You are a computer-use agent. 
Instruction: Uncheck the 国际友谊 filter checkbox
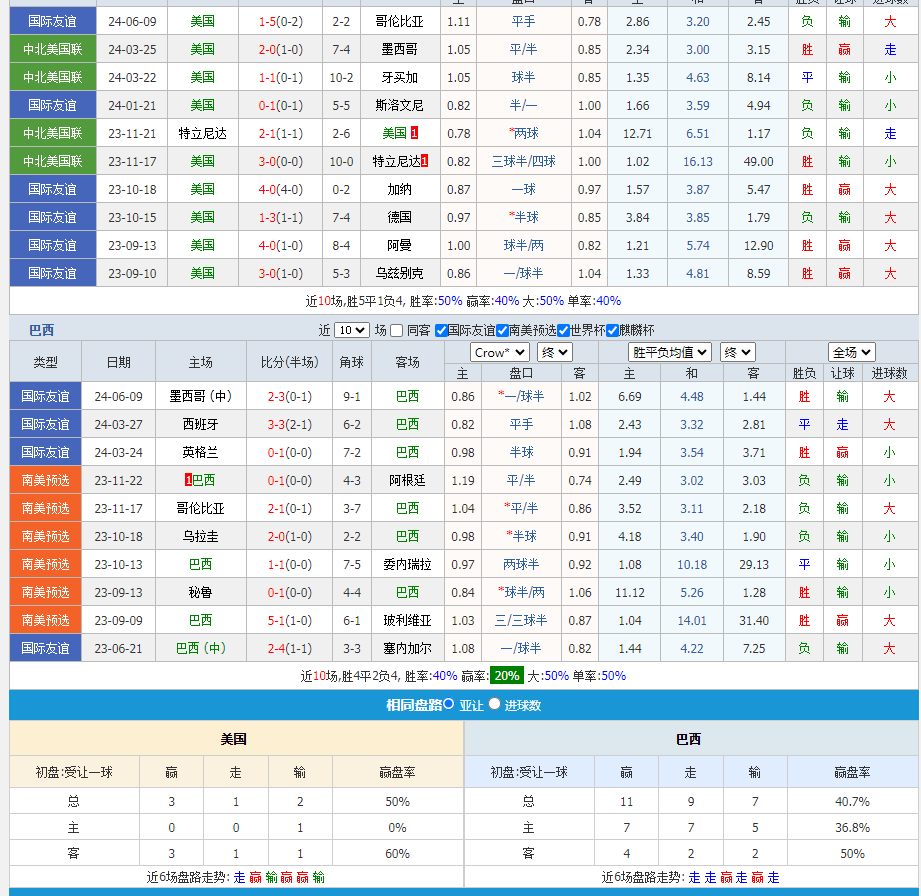[x=441, y=331]
